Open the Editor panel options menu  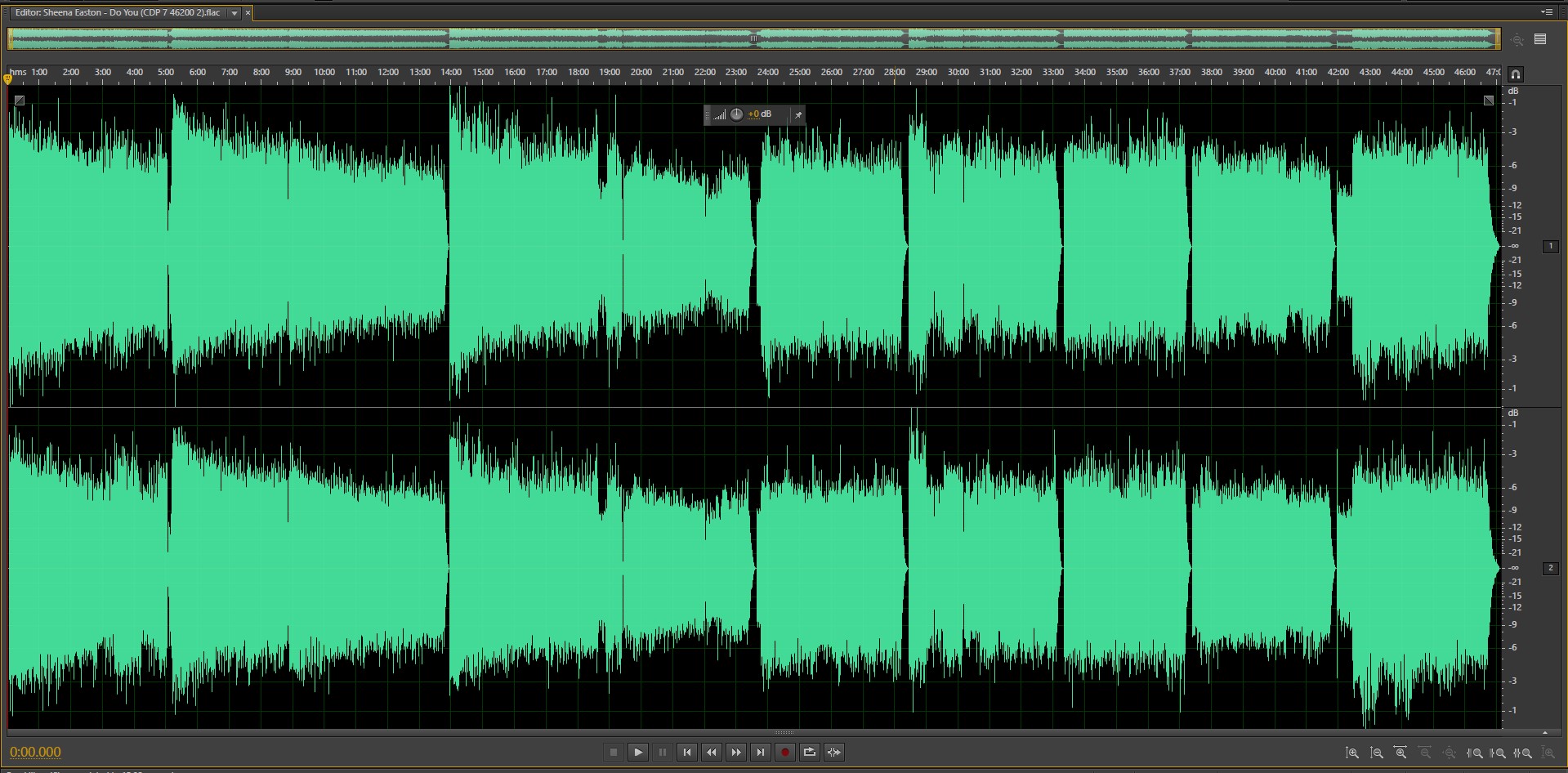click(x=1546, y=12)
